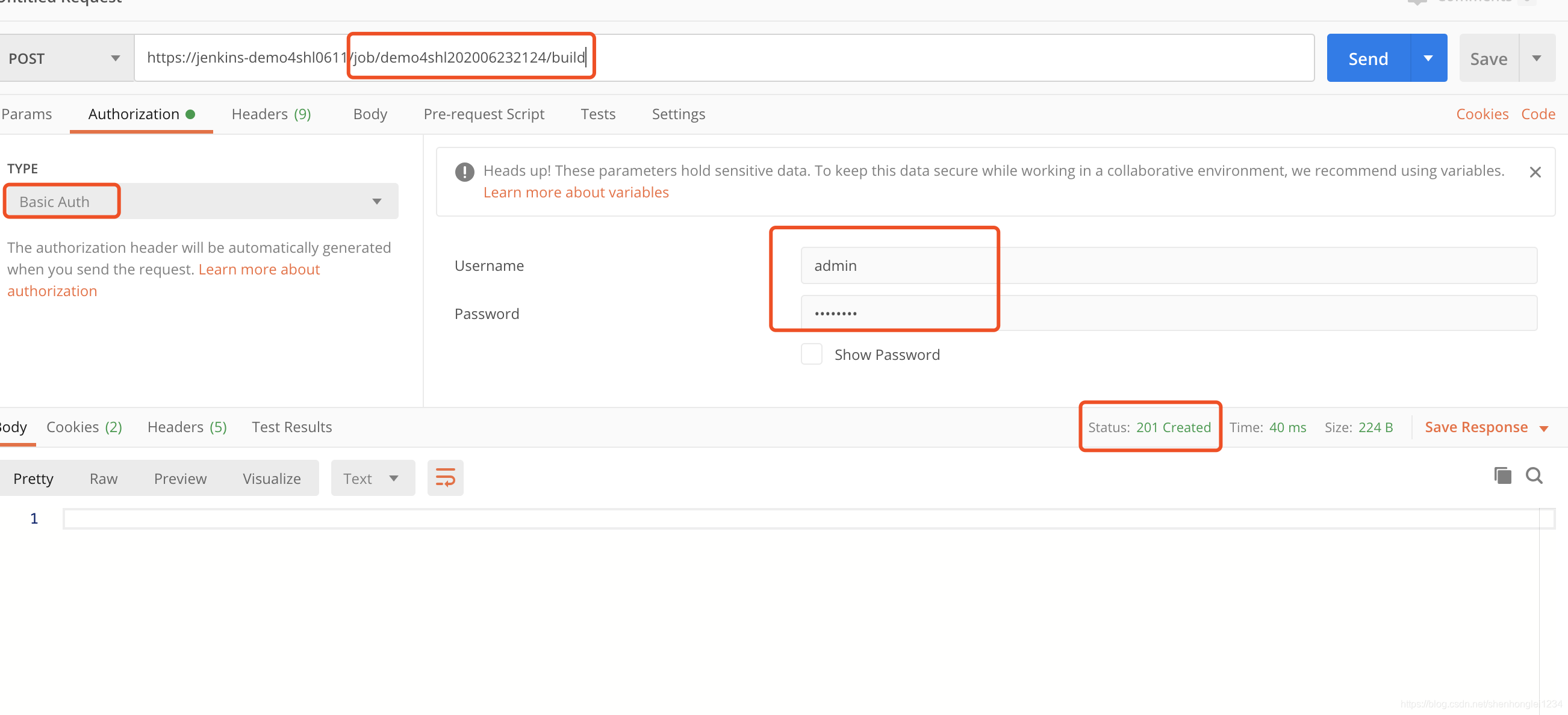Viewport: 1568px width, 715px height.
Task: Expand the Basic Auth type dropdown
Action: pos(201,202)
